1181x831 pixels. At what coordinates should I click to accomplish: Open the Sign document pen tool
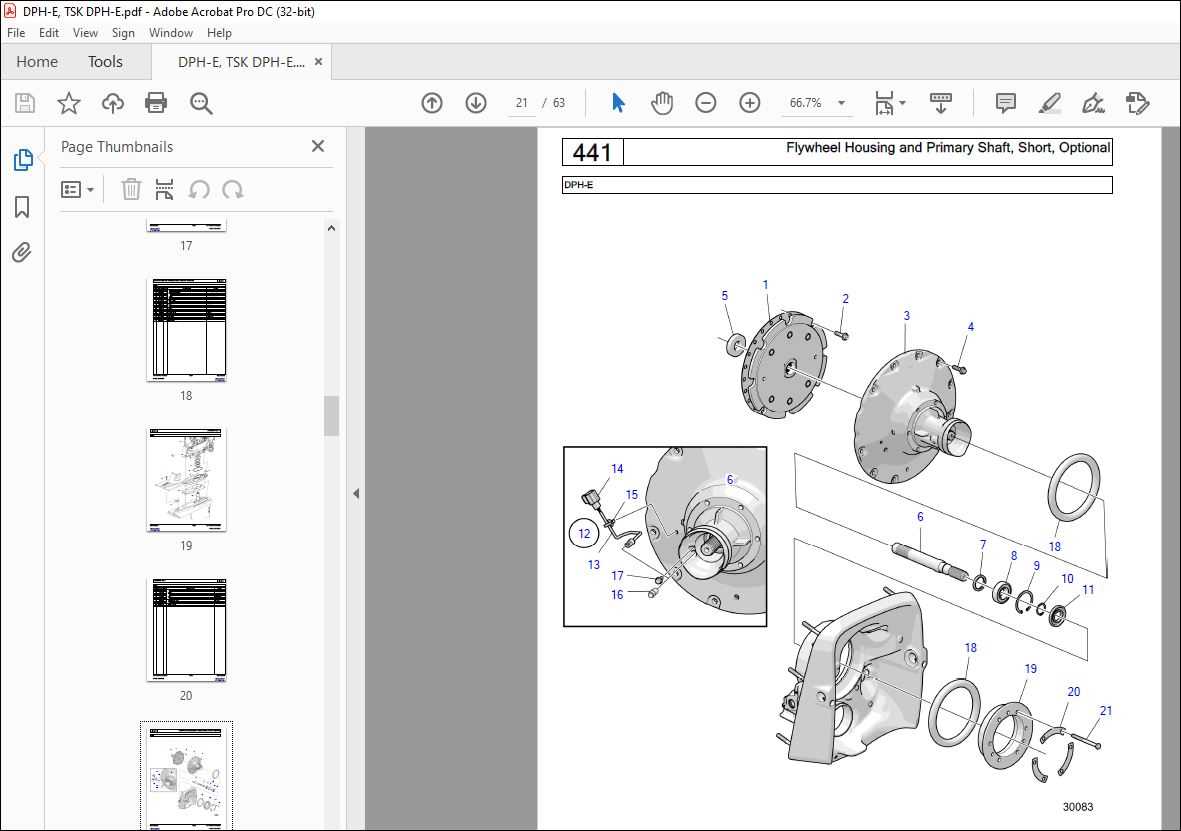(x=1093, y=103)
